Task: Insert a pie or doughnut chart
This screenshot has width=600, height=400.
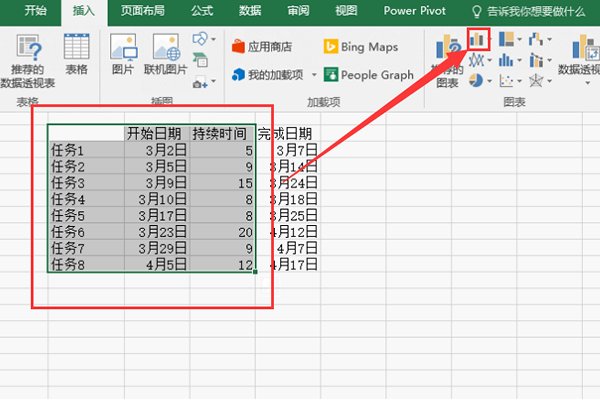Action: 476,80
